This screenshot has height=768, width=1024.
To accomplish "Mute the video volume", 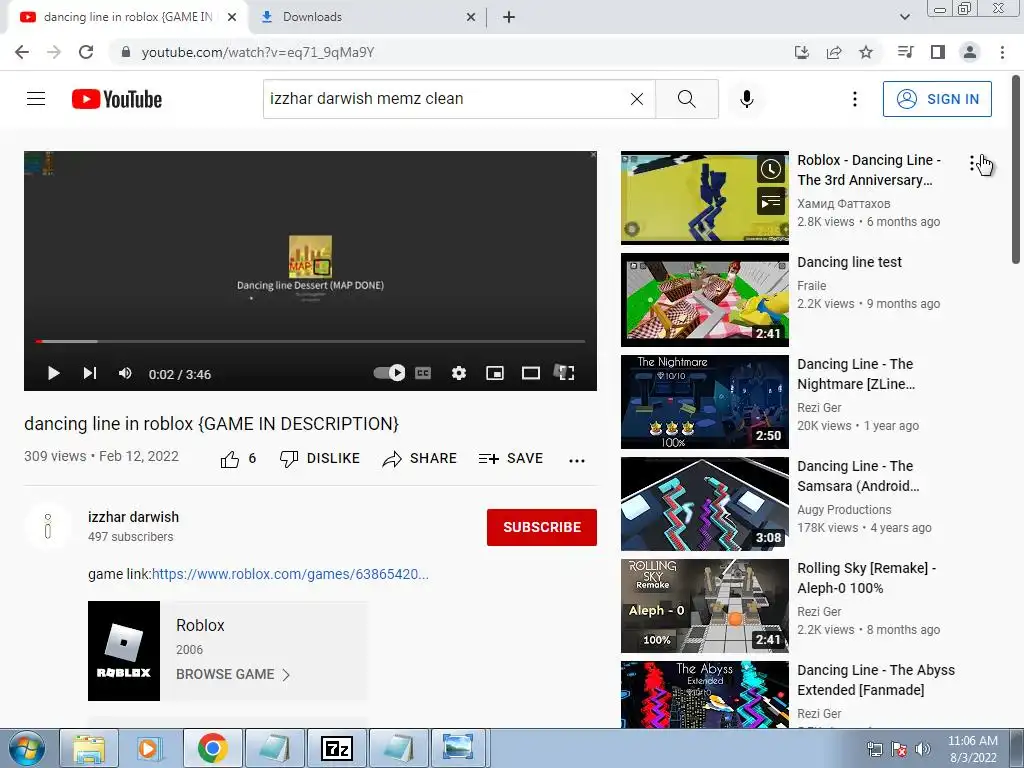I will 125,373.
